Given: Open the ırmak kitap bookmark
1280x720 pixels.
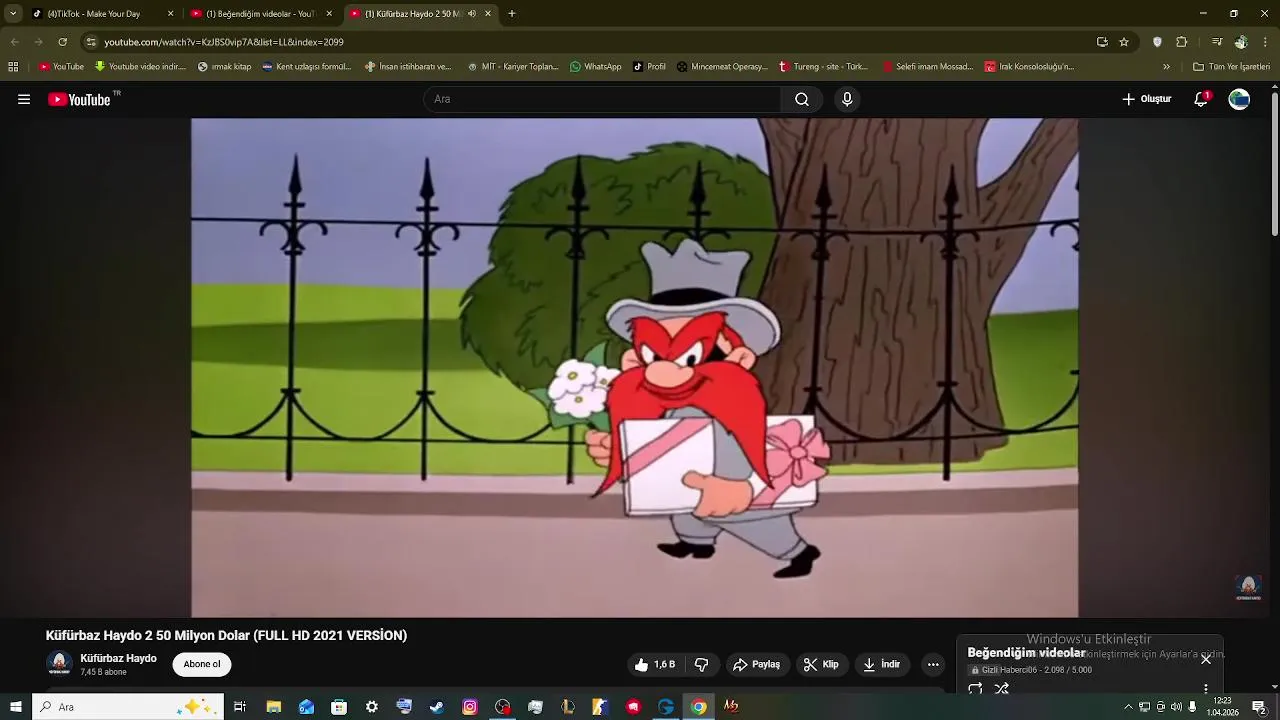Looking at the screenshot, I should tap(225, 67).
